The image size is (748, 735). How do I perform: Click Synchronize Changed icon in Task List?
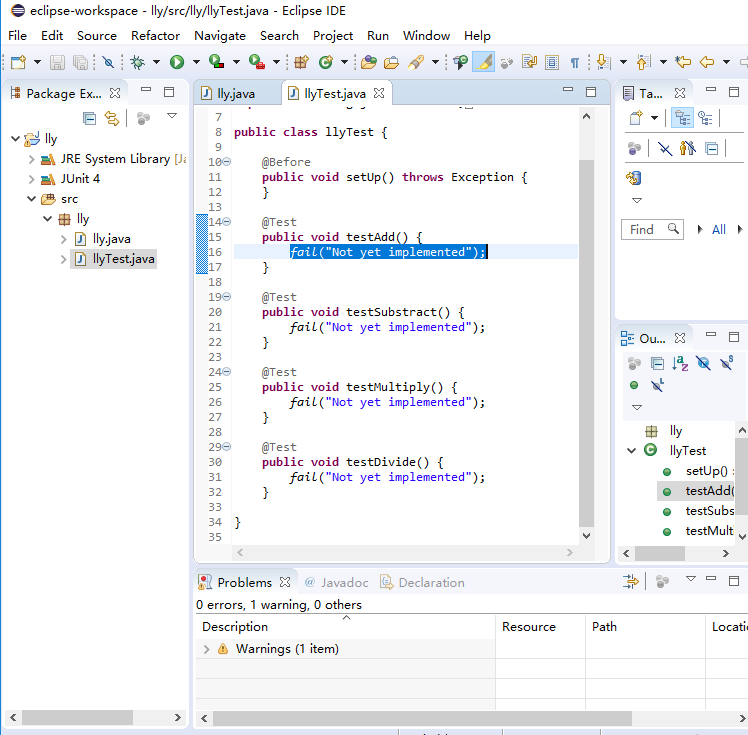click(x=634, y=179)
